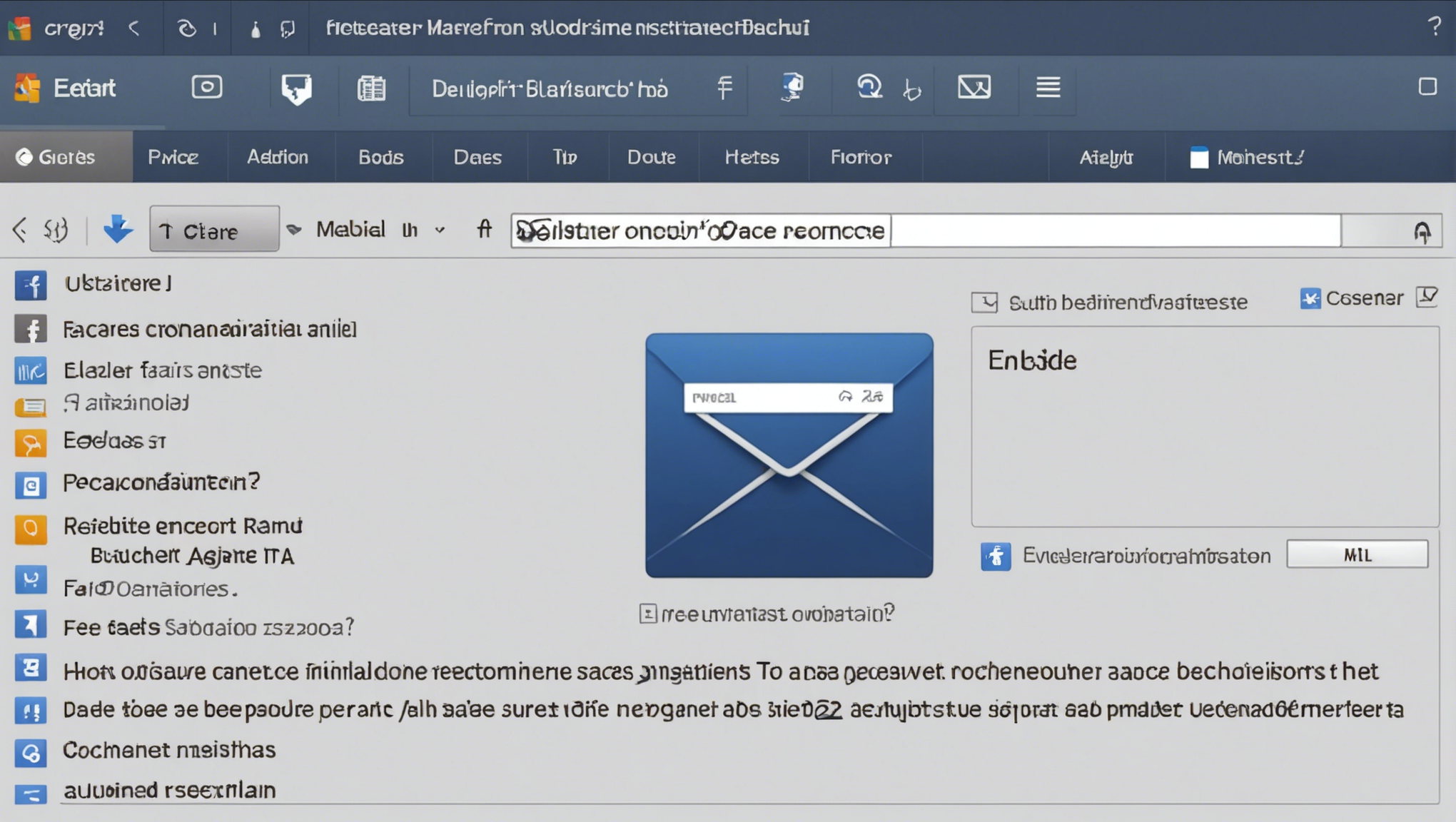
Task: Click the MIL button
Action: pyautogui.click(x=1358, y=554)
